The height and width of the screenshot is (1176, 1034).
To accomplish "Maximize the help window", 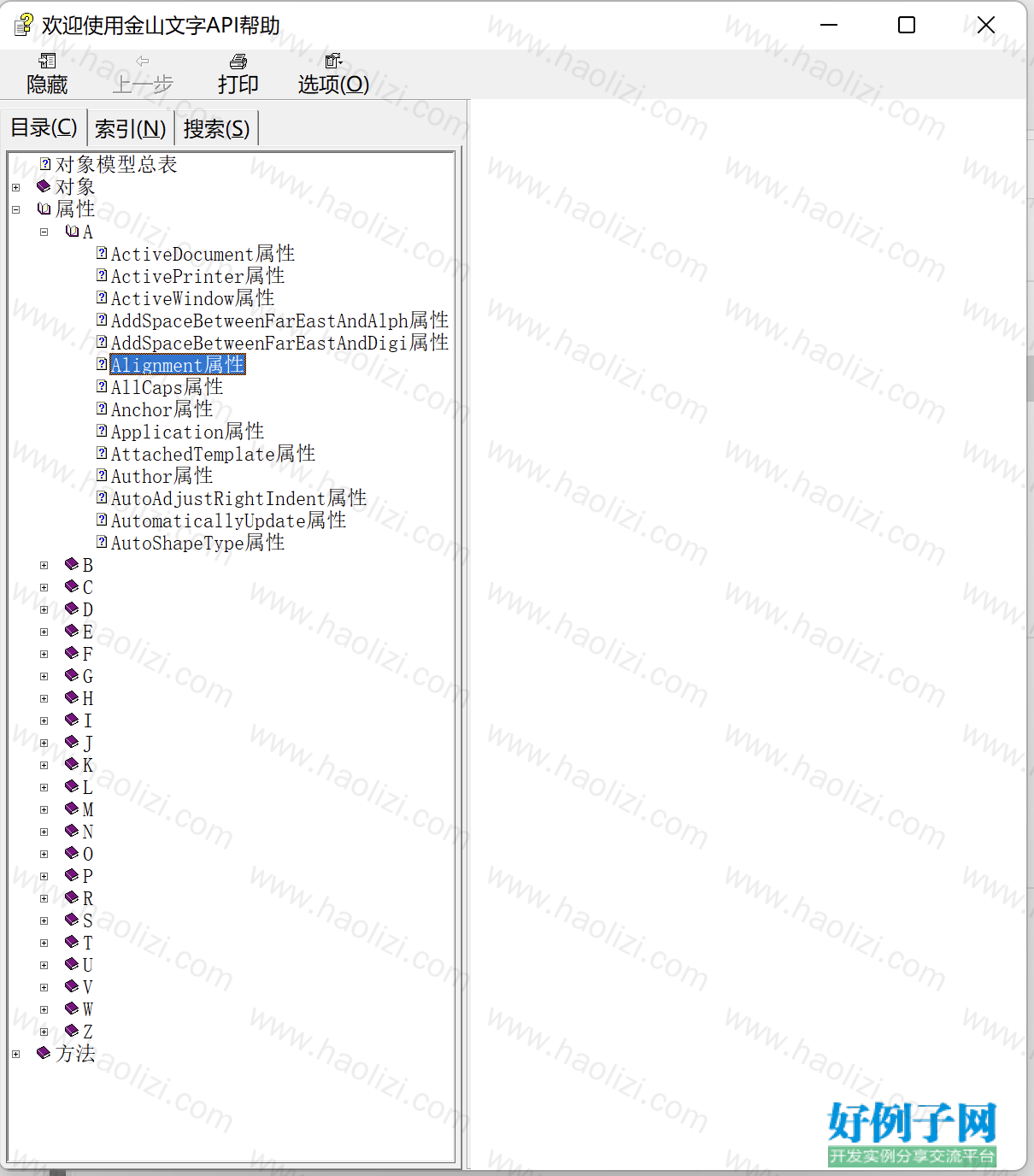I will pos(907,25).
